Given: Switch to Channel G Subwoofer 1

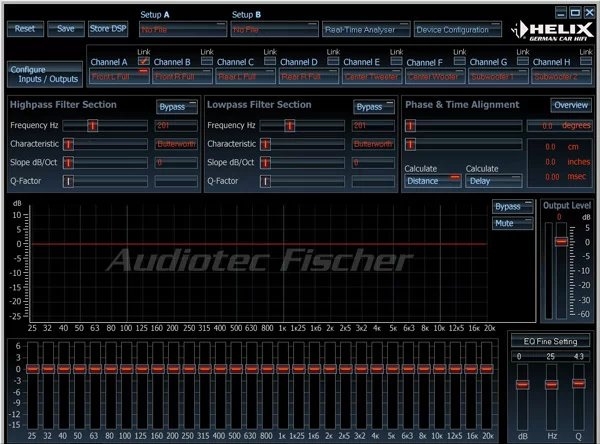Looking at the screenshot, I should pos(501,76).
